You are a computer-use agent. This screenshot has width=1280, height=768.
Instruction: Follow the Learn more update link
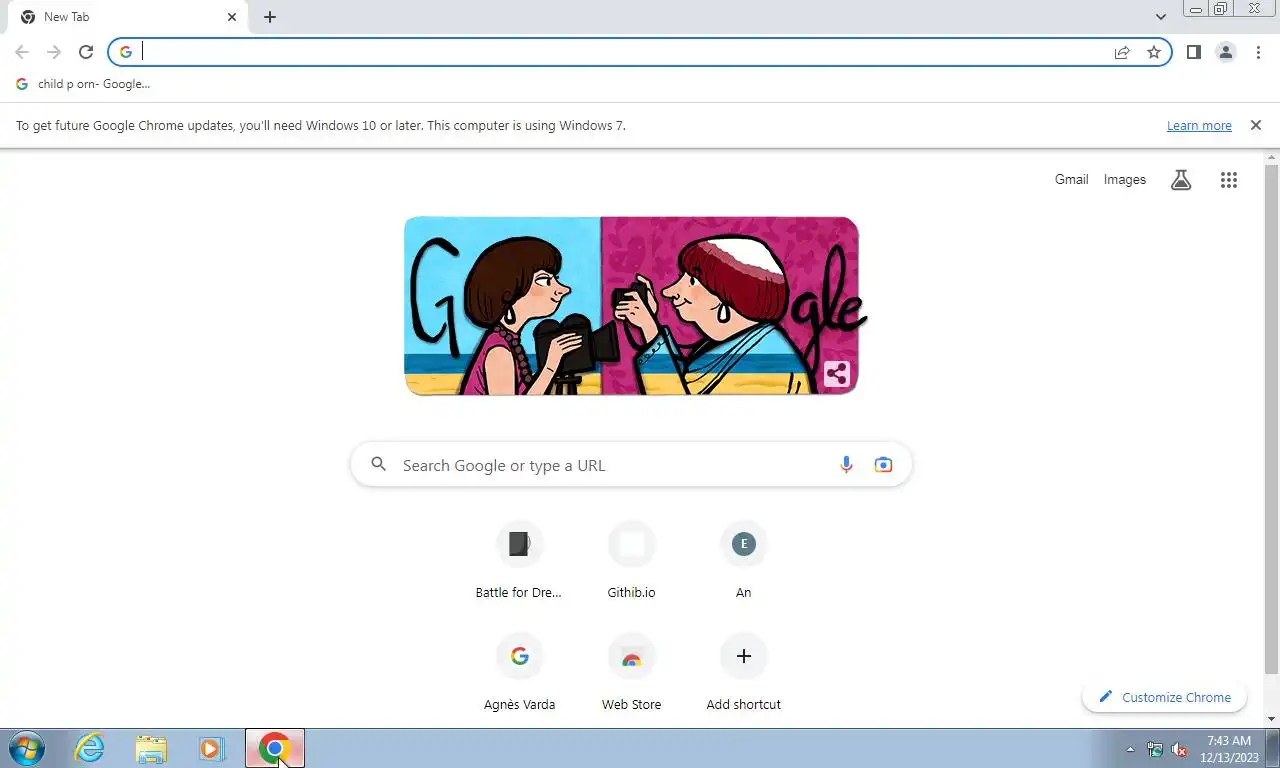coord(1199,126)
